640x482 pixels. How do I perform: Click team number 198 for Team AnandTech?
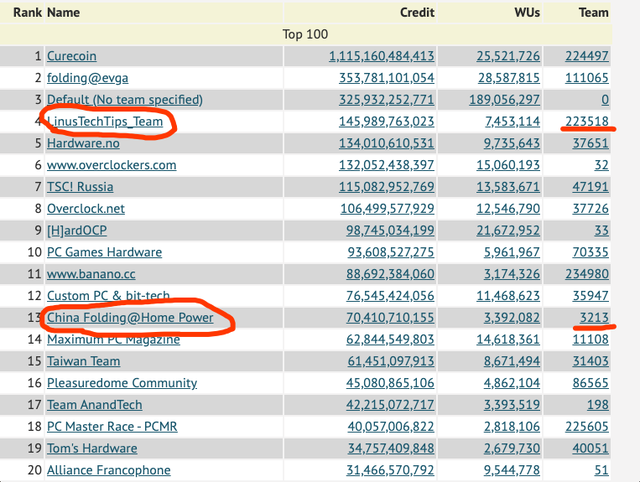(598, 405)
